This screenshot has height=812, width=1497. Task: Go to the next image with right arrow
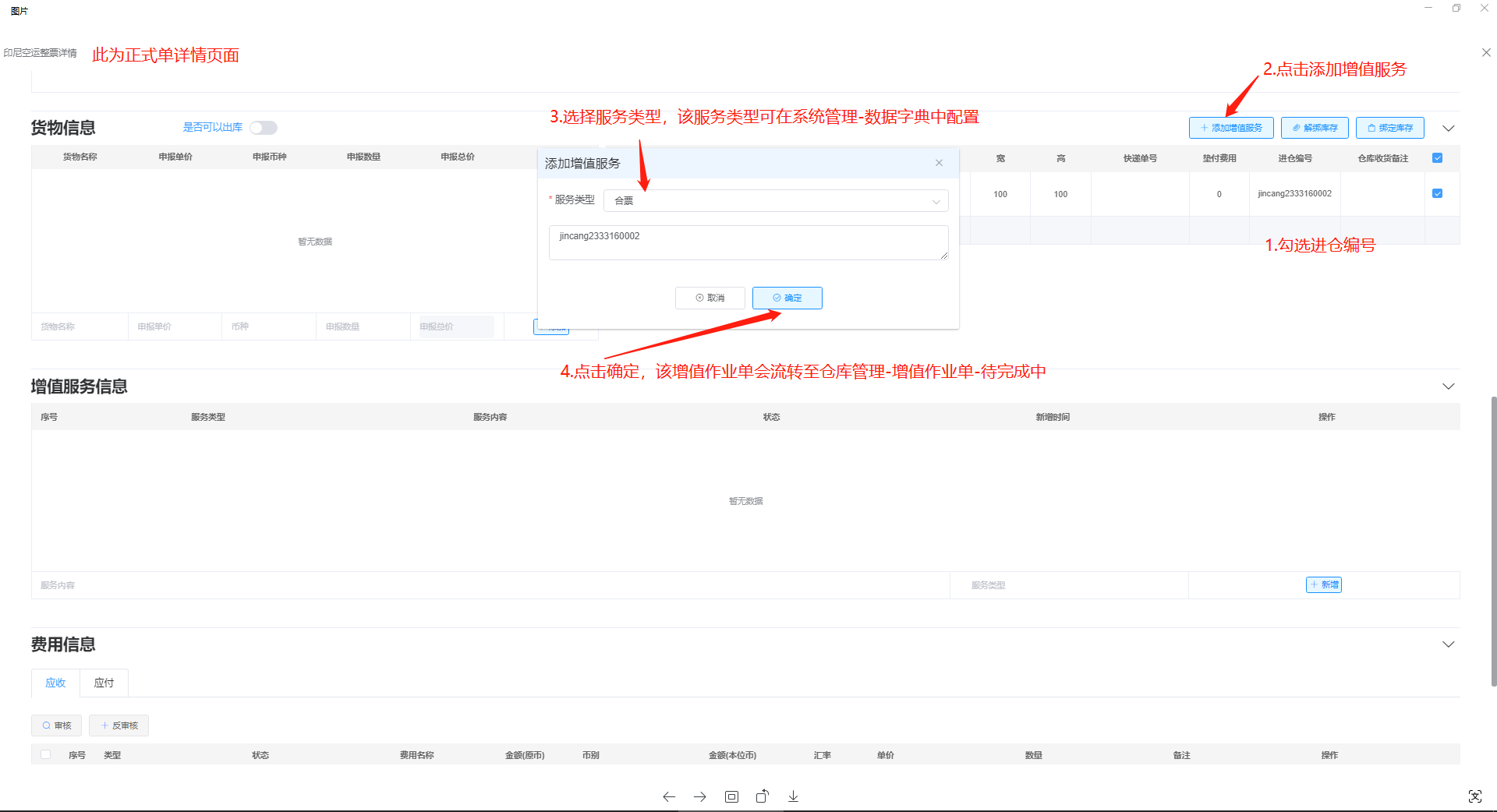pyautogui.click(x=699, y=796)
